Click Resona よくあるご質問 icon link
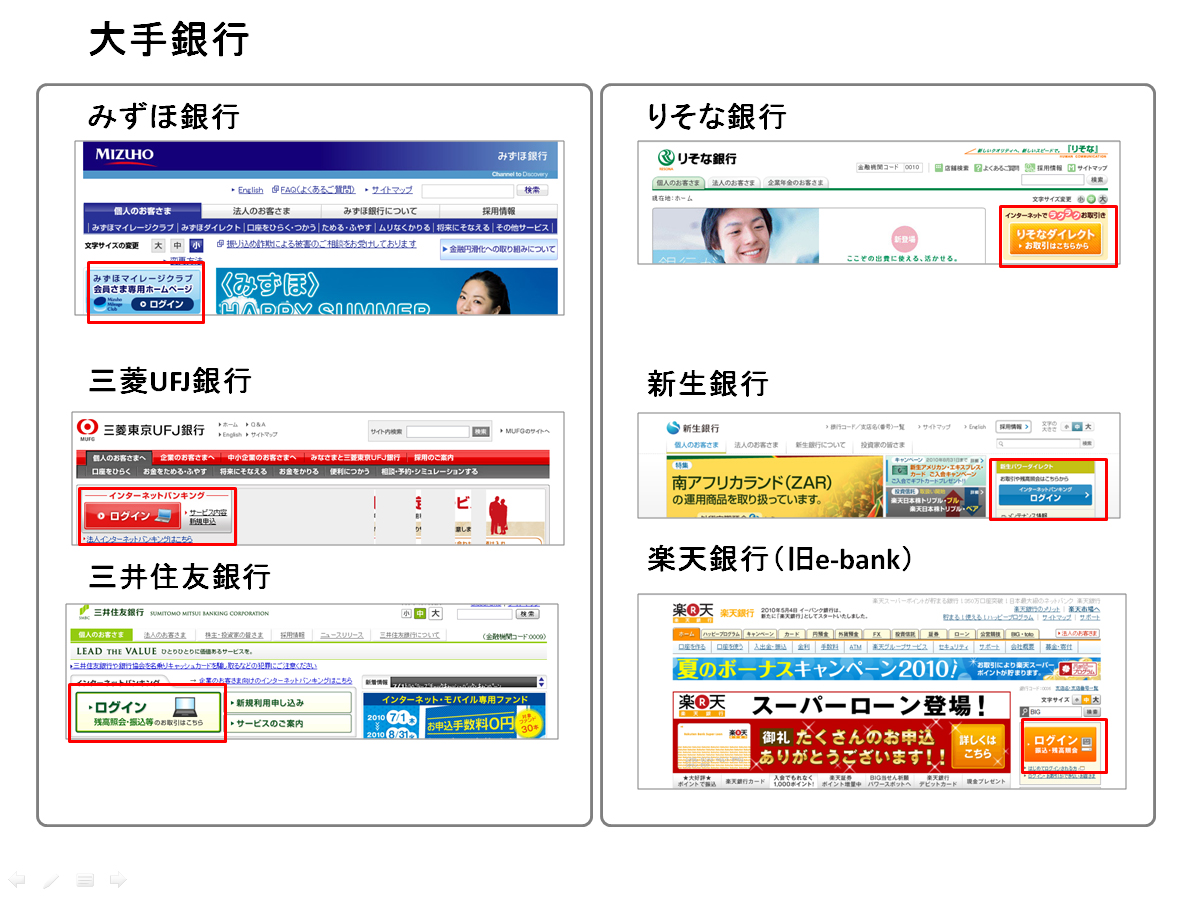This screenshot has width=1200, height=900. pyautogui.click(x=996, y=168)
